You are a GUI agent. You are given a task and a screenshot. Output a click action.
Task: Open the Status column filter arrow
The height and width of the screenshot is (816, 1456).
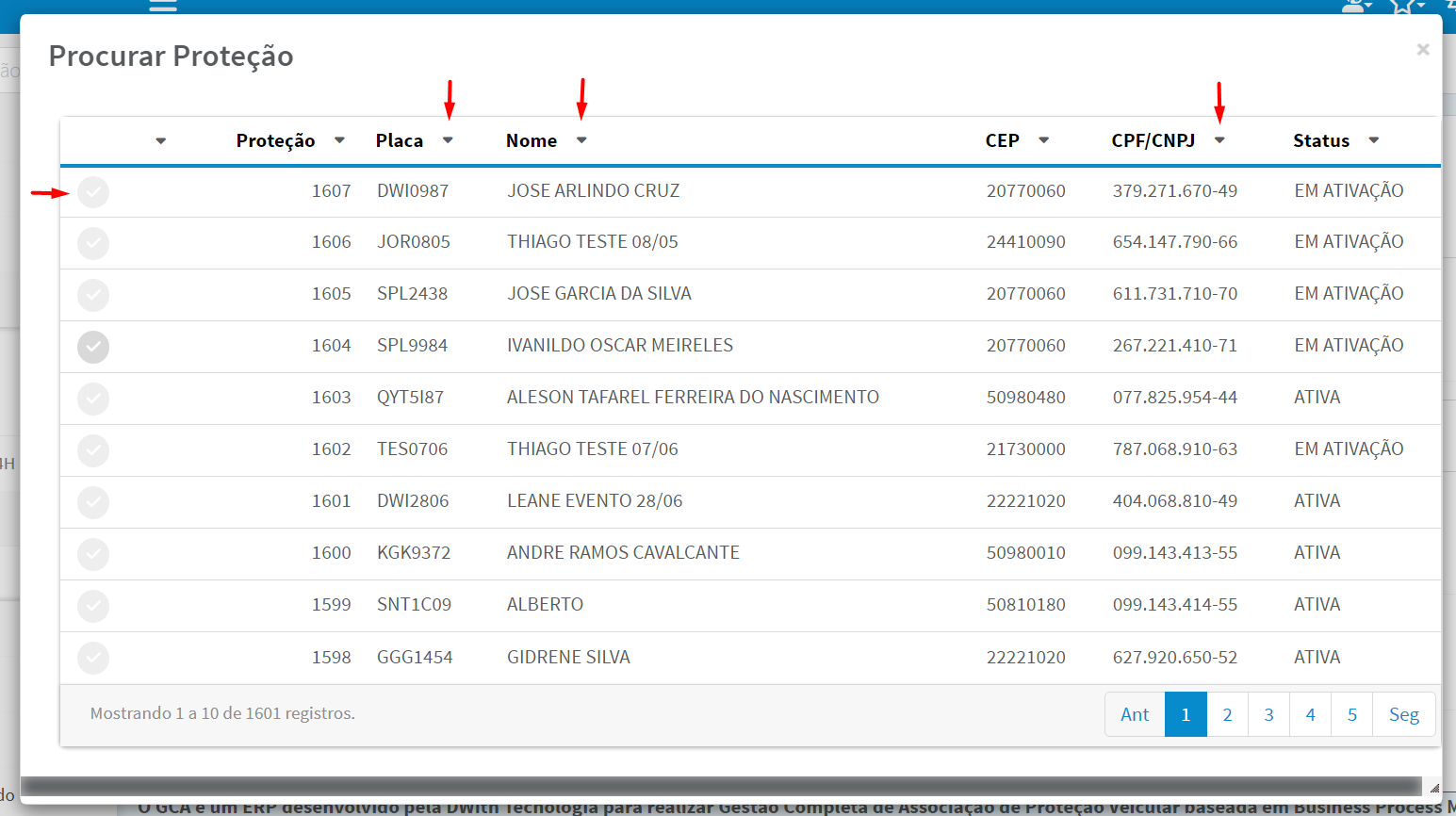point(1374,140)
